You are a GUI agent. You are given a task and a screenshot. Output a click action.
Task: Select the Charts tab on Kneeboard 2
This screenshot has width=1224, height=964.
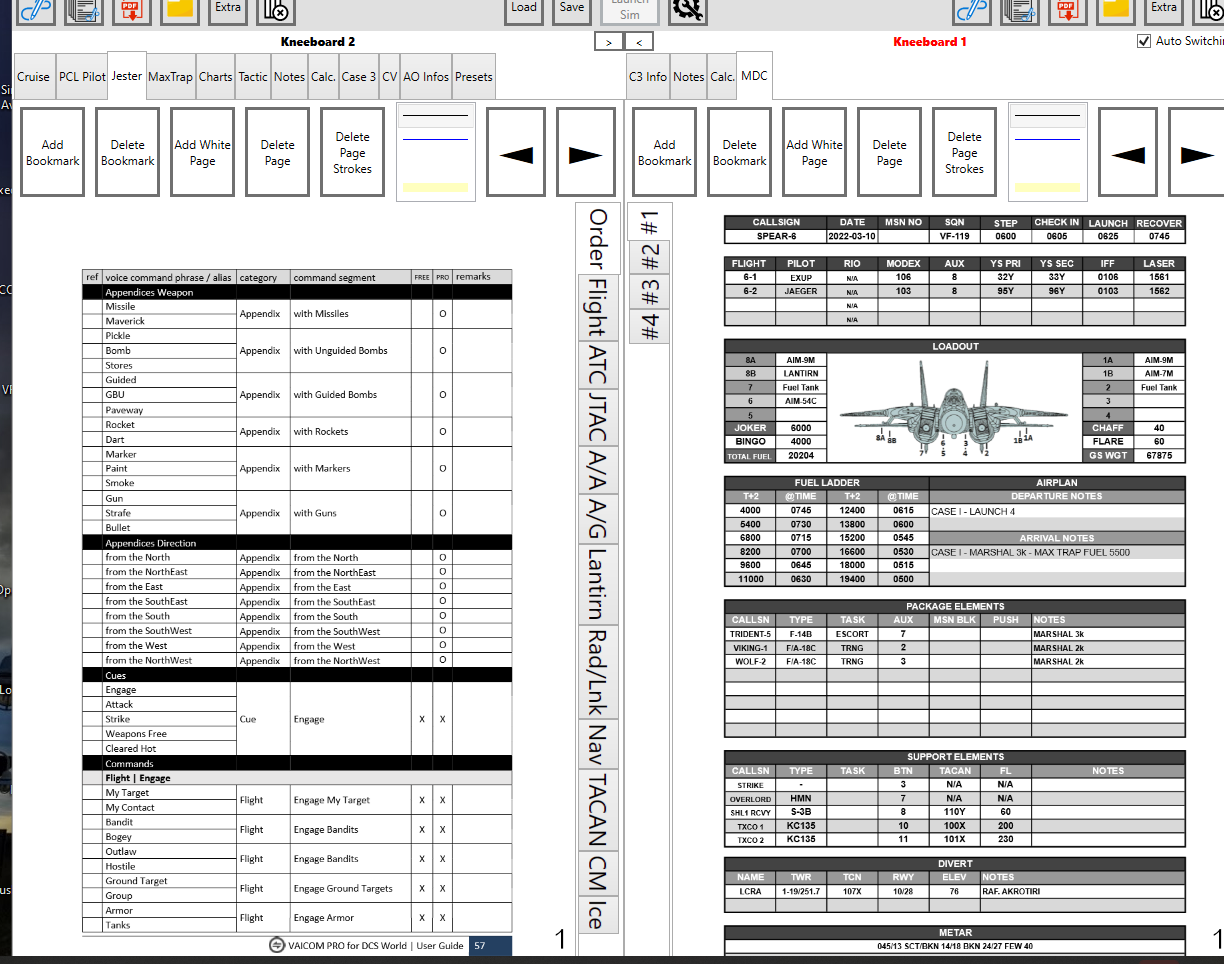click(215, 75)
